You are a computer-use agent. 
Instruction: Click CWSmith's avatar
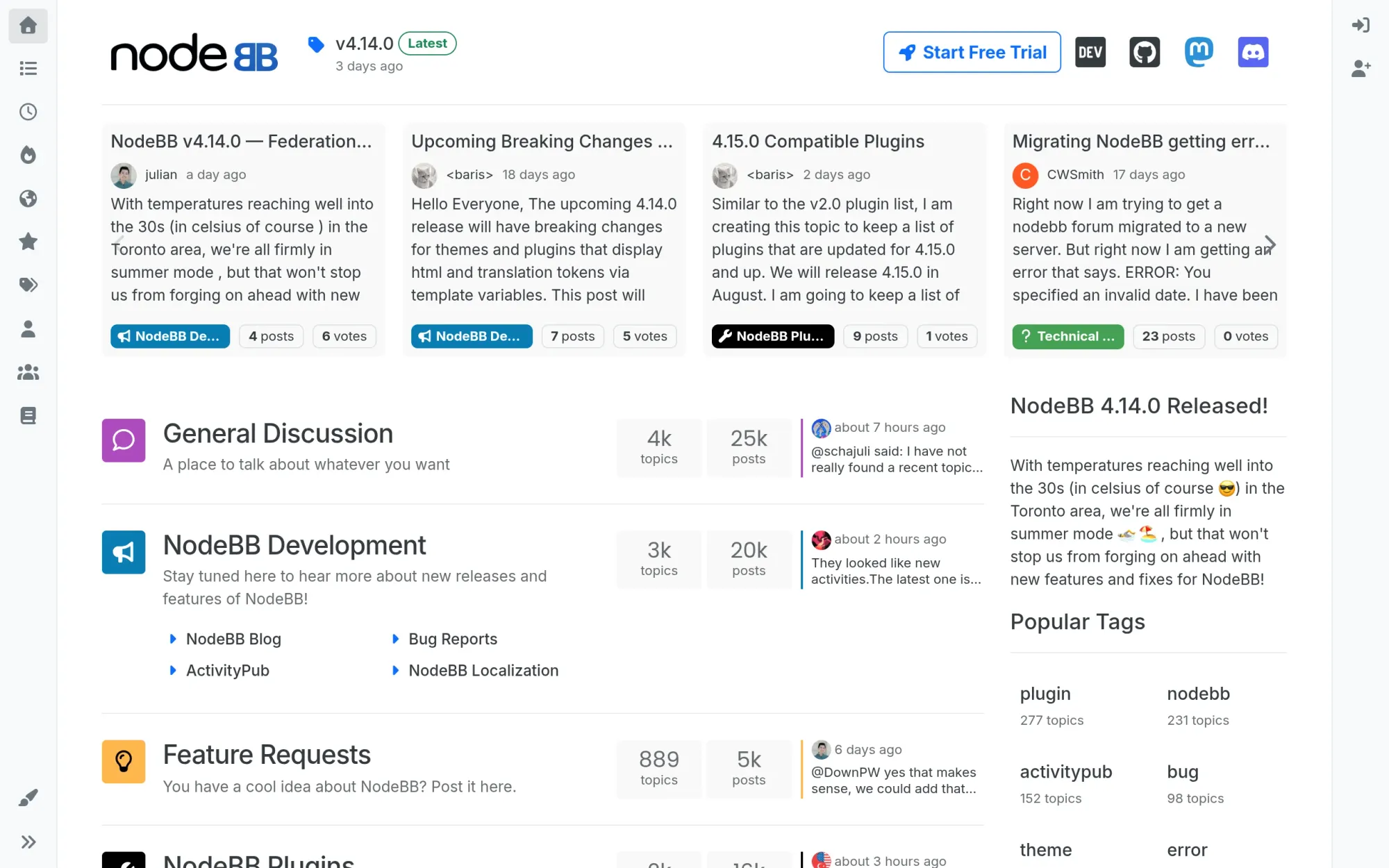click(x=1025, y=175)
